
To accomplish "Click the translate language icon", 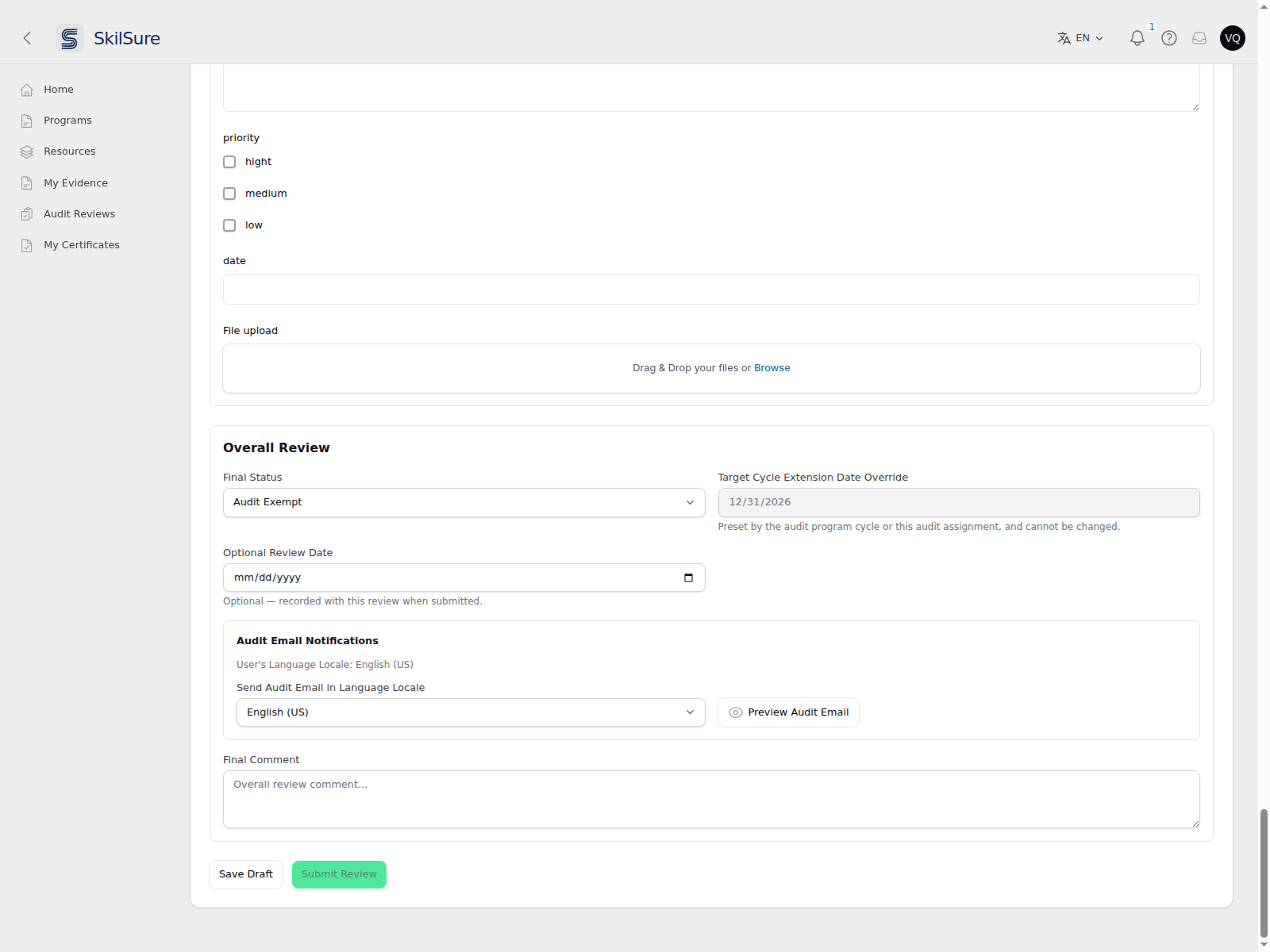I will [x=1064, y=38].
